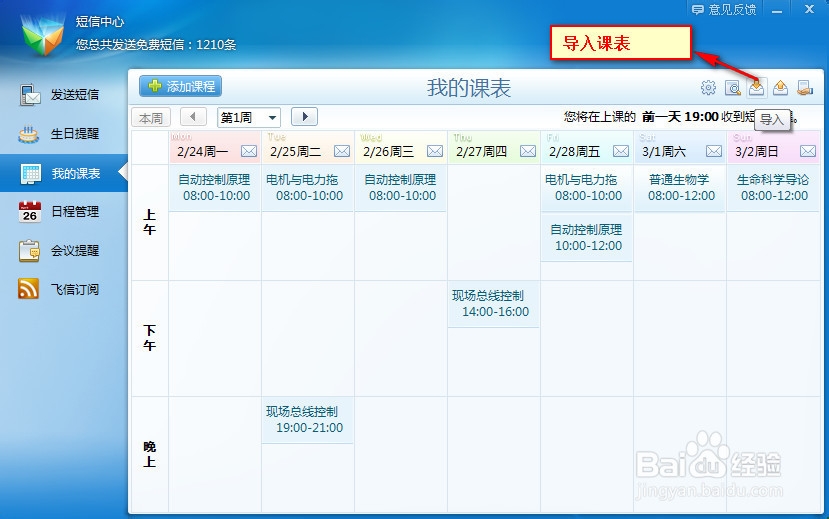Click the 短信中心 cube logo
829x519 pixels.
click(x=43, y=34)
